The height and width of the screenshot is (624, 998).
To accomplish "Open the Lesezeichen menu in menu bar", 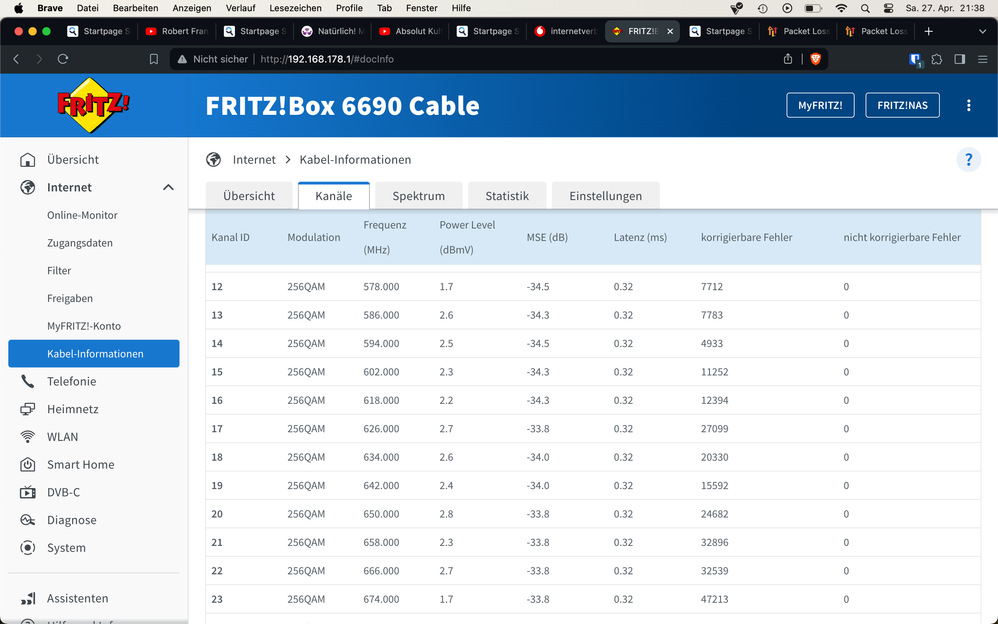I will (x=295, y=8).
